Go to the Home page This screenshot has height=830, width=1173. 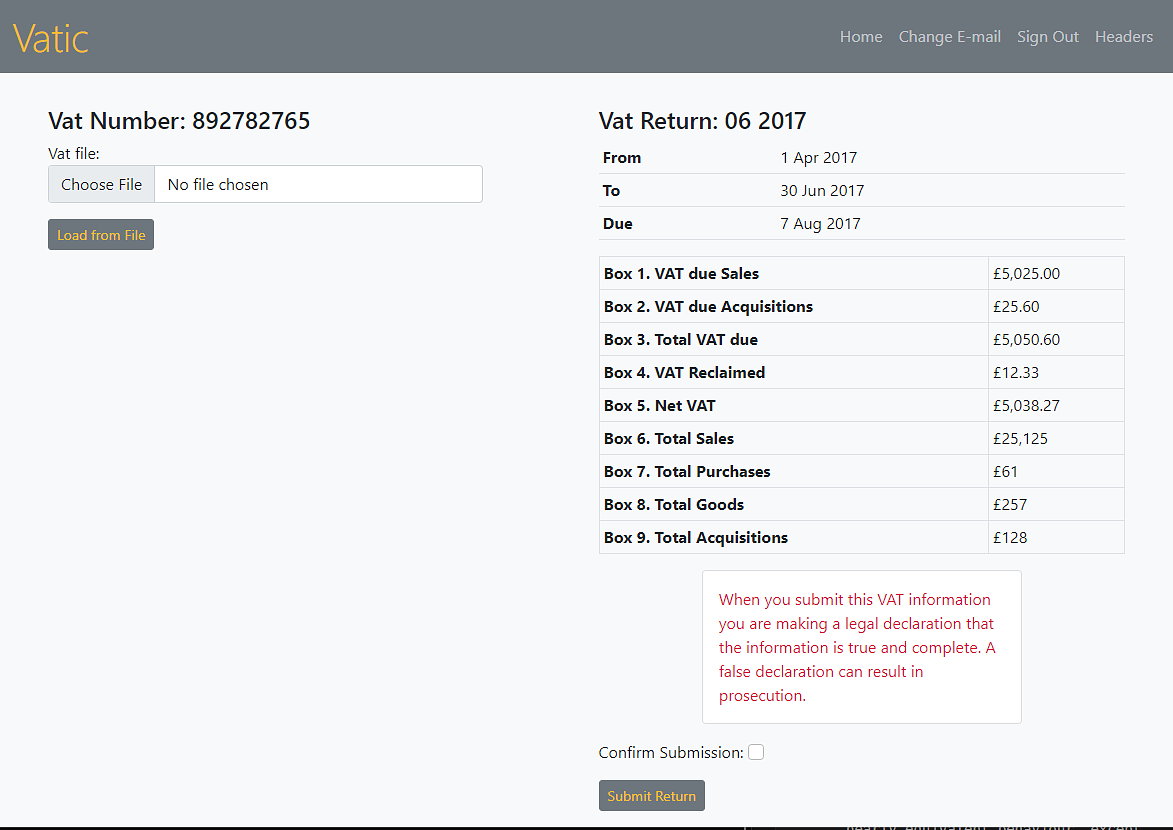(x=860, y=37)
